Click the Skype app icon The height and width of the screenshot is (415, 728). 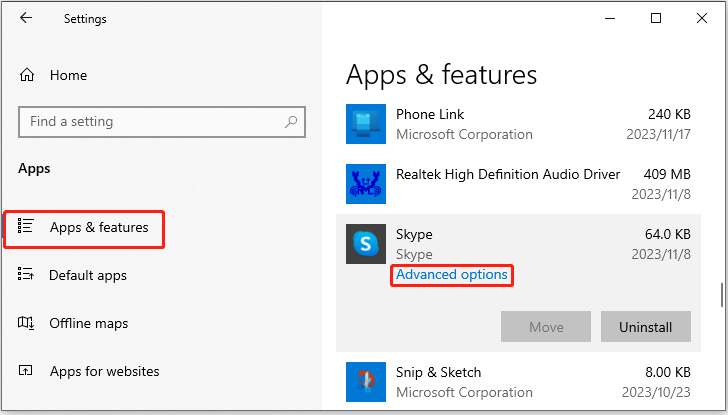[366, 244]
